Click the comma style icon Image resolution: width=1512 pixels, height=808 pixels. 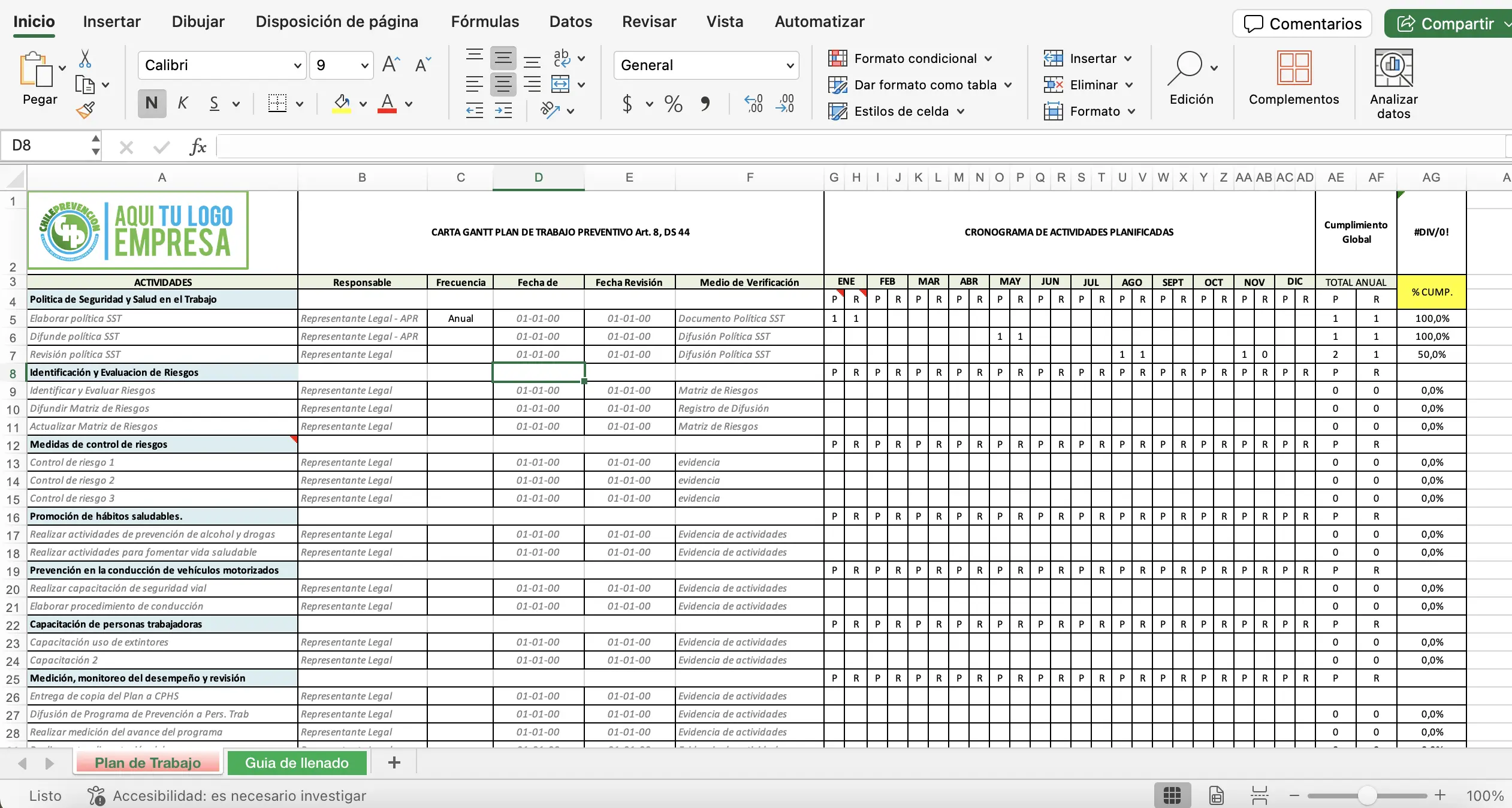pyautogui.click(x=705, y=103)
